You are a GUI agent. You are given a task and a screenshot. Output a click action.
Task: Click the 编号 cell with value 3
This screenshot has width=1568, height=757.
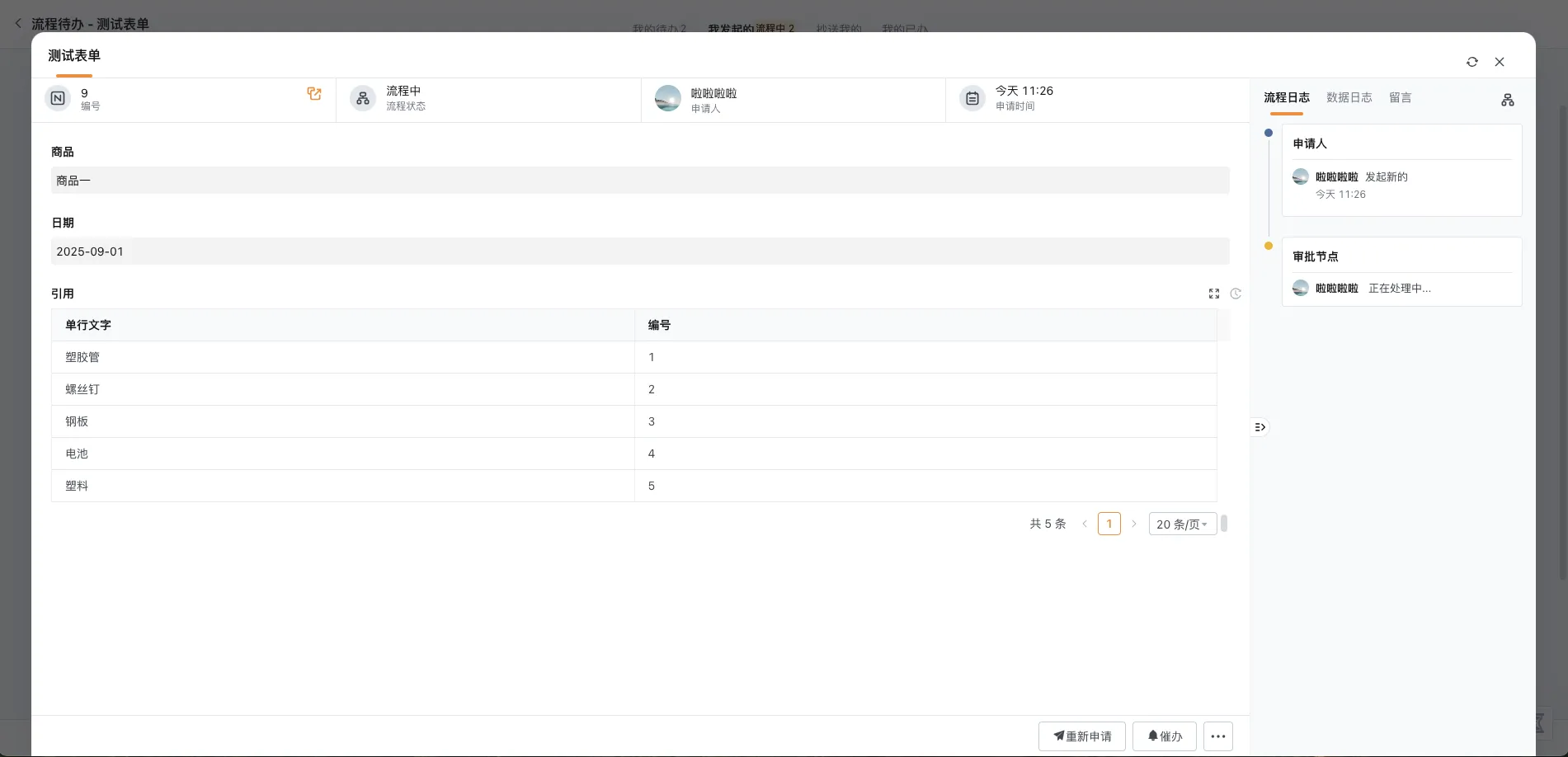[x=925, y=421]
